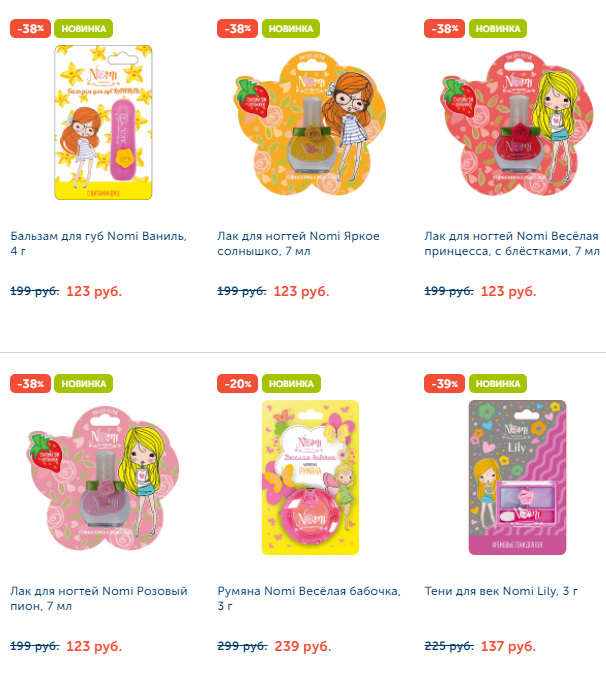Image resolution: width=606 pixels, height=689 pixels.
Task: Open the Весёлая бабочка blush product image
Action: pyautogui.click(x=310, y=477)
